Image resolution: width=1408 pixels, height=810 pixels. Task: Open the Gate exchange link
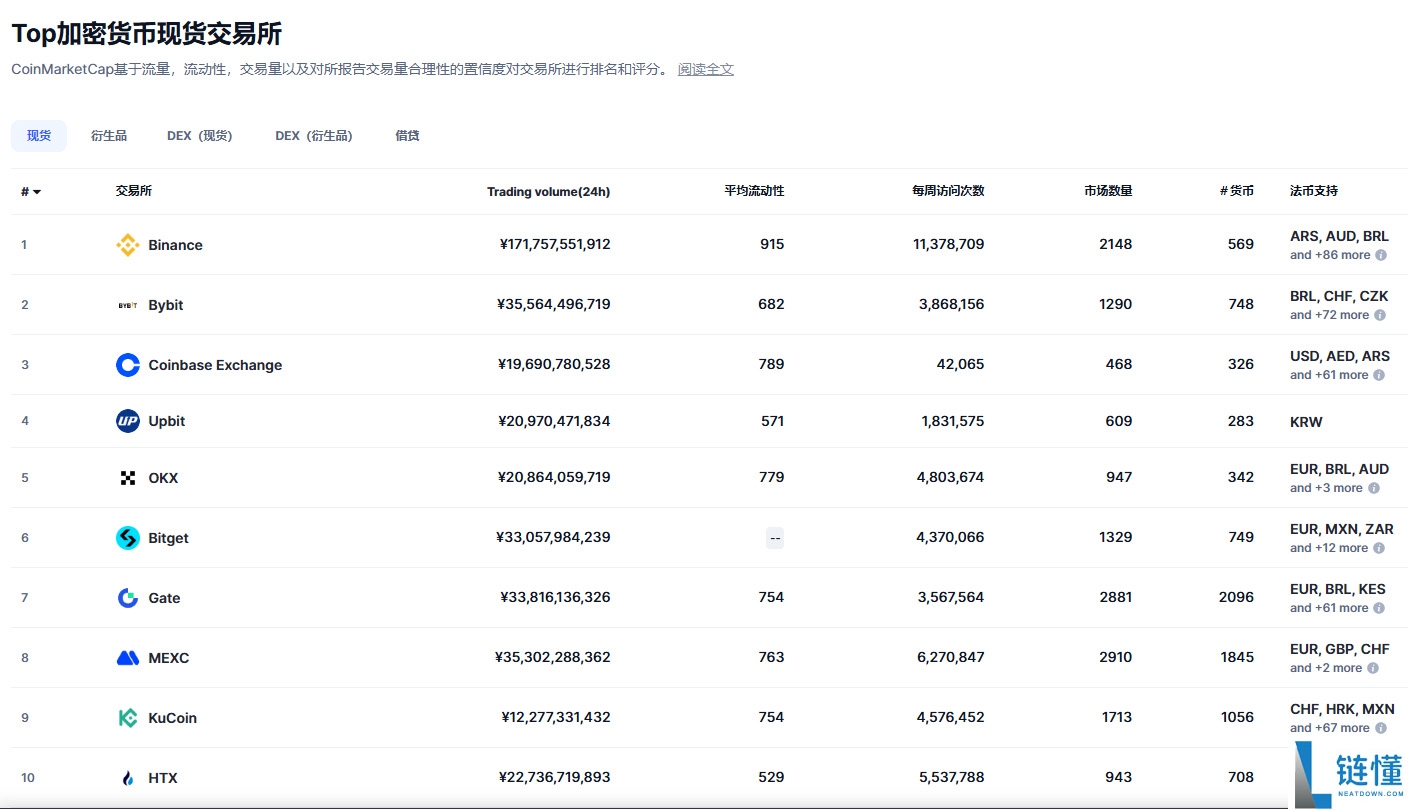click(164, 598)
